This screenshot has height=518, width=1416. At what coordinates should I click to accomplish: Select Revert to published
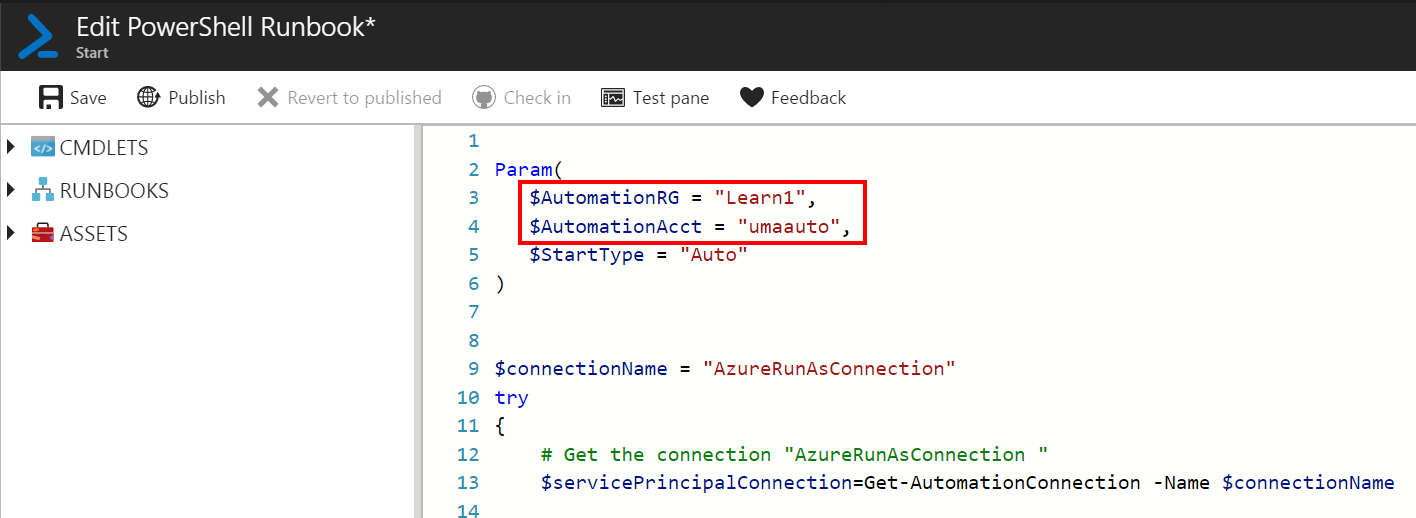tap(349, 97)
